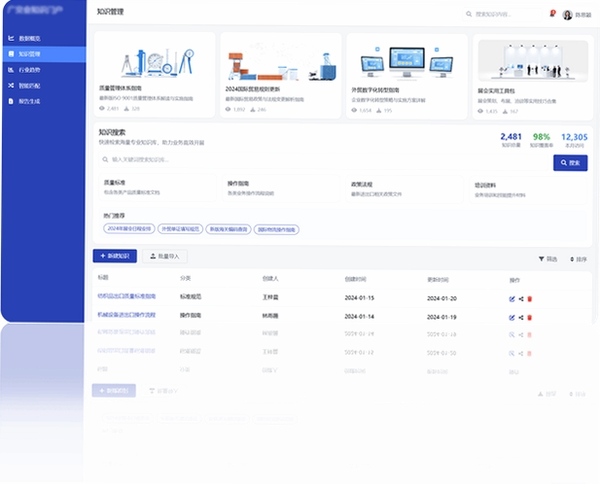Edit the row created 2024-01-15
Screen dimensions: 600x484
coord(512,299)
